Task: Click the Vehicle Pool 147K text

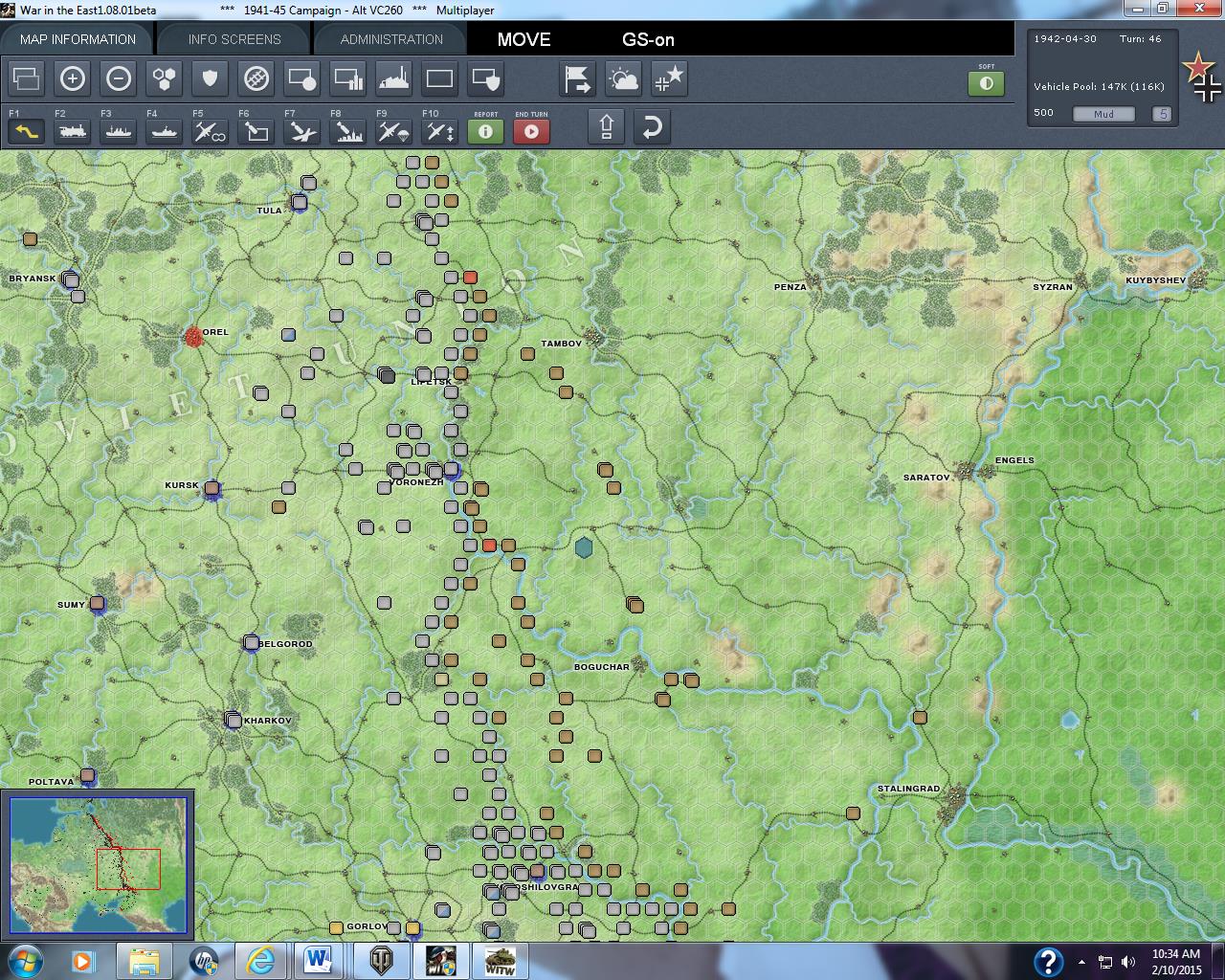Action: point(1099,87)
